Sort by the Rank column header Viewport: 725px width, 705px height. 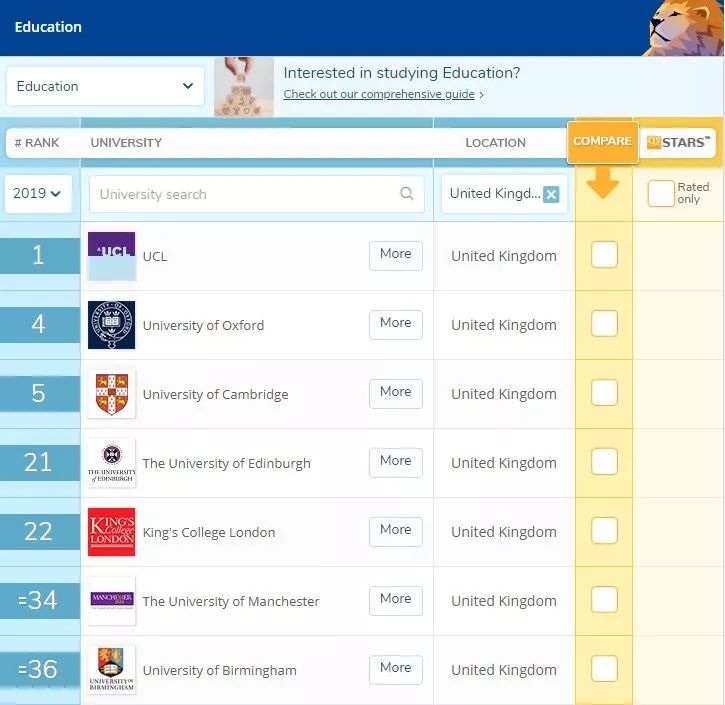pos(37,143)
